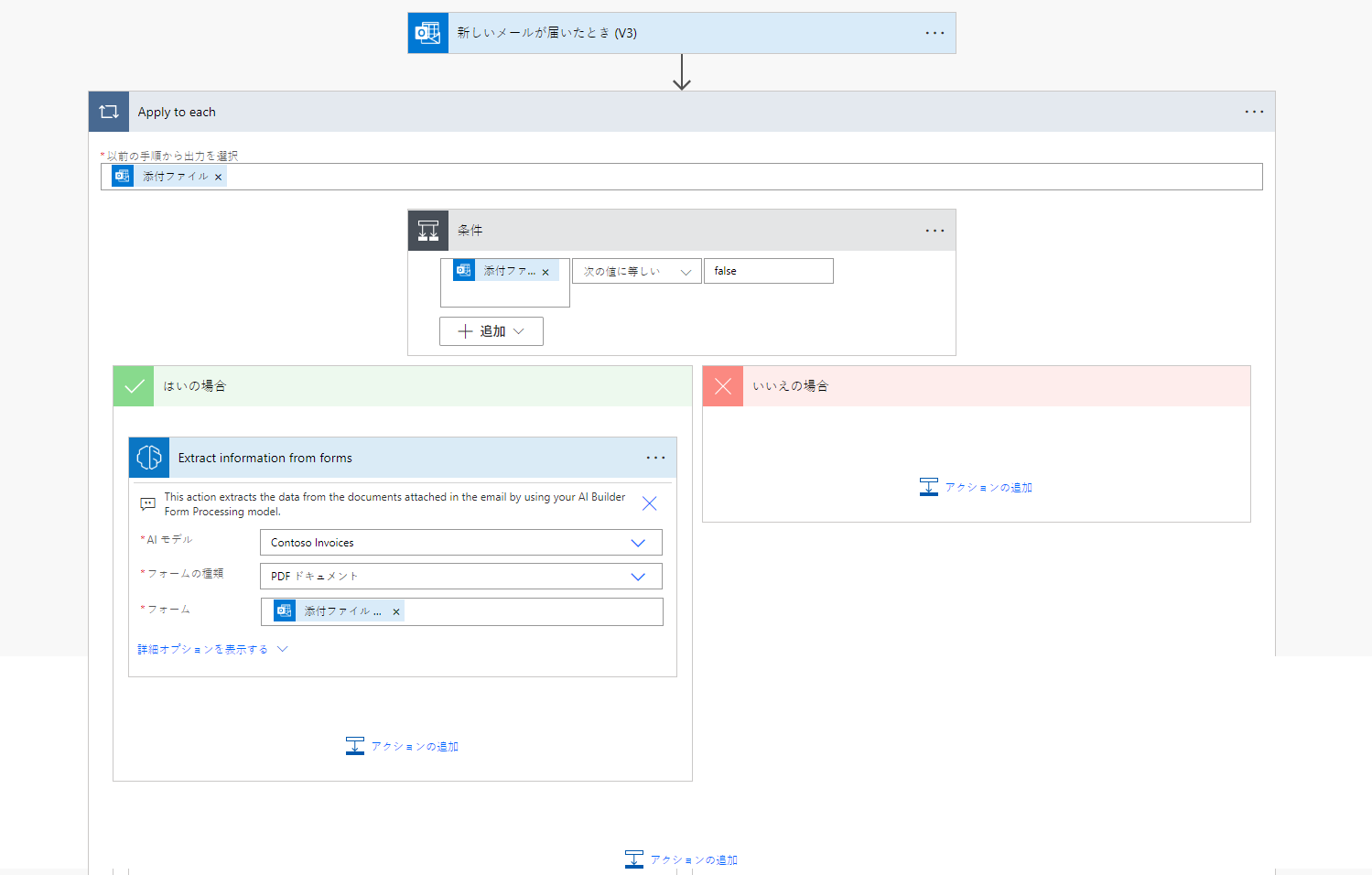Click the AI Builder brain icon on the extract action
The height and width of the screenshot is (875, 1372).
pos(149,458)
